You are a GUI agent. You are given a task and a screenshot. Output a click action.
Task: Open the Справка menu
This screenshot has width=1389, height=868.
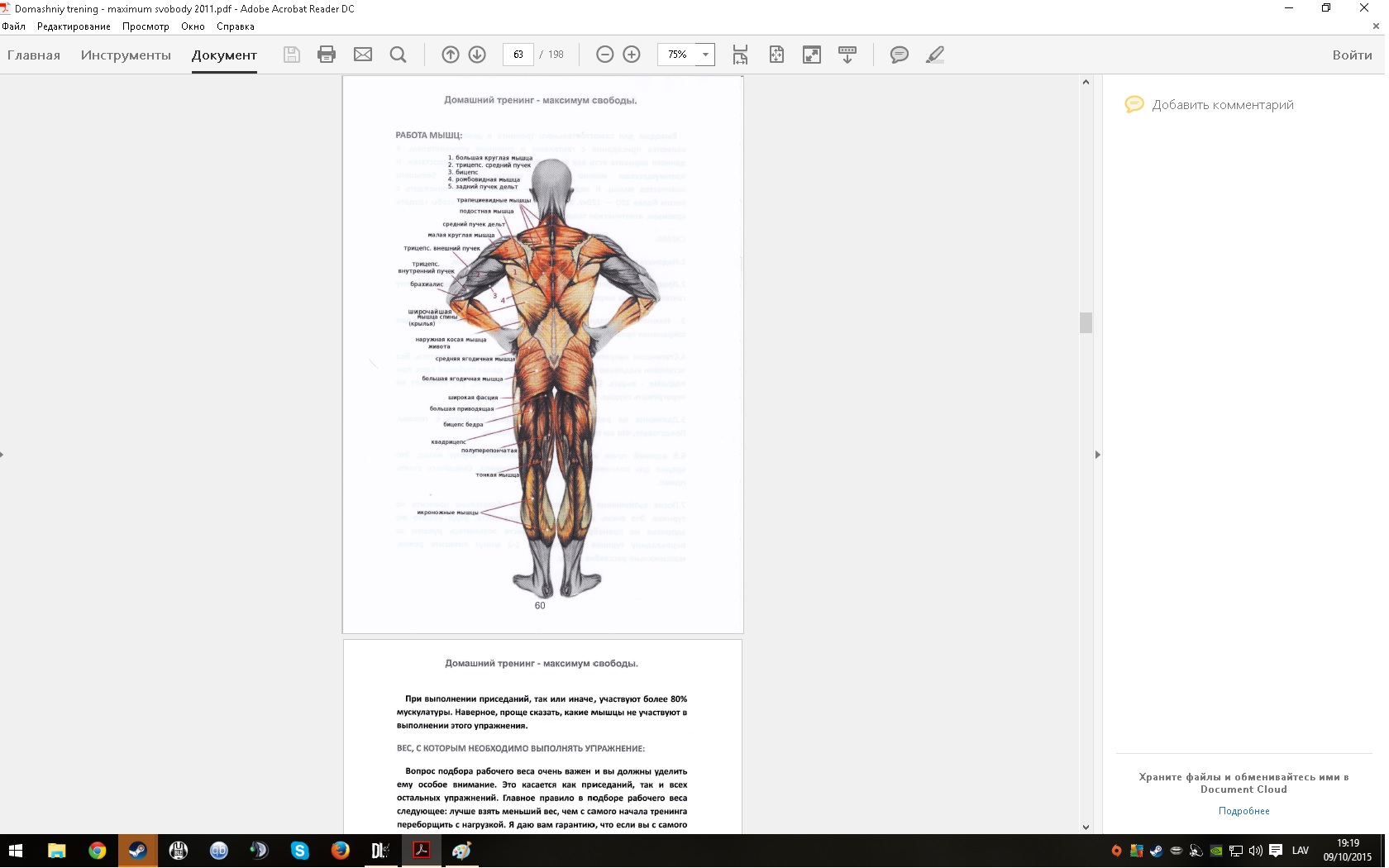[236, 26]
